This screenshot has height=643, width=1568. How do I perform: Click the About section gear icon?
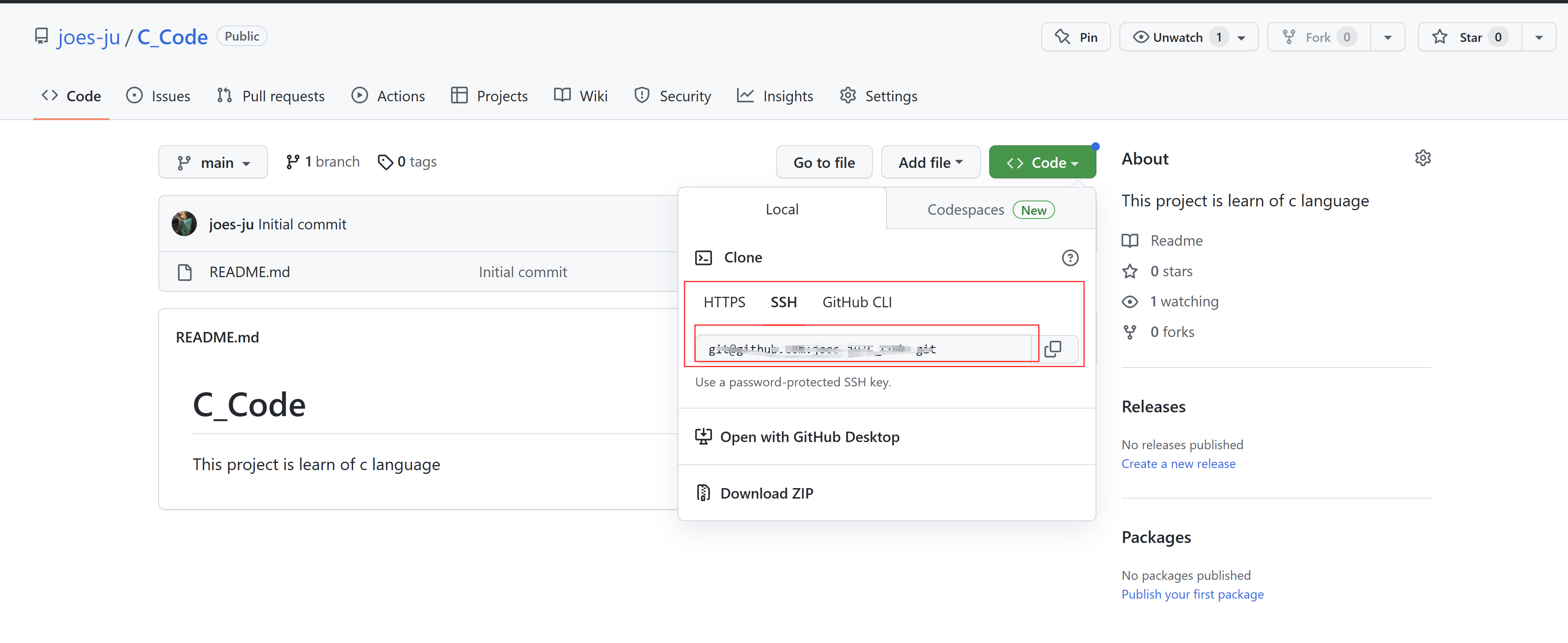[1423, 158]
